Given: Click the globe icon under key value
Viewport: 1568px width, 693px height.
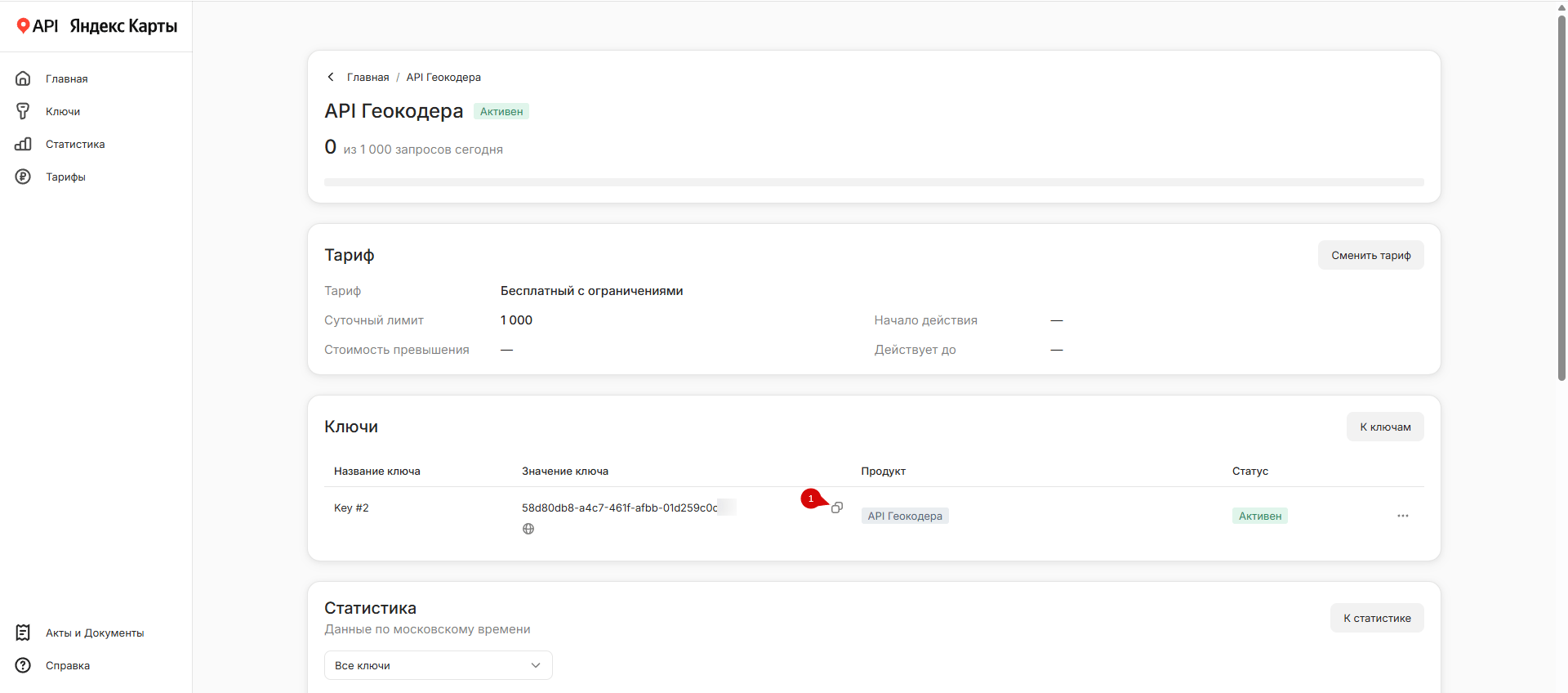Looking at the screenshot, I should tap(528, 529).
